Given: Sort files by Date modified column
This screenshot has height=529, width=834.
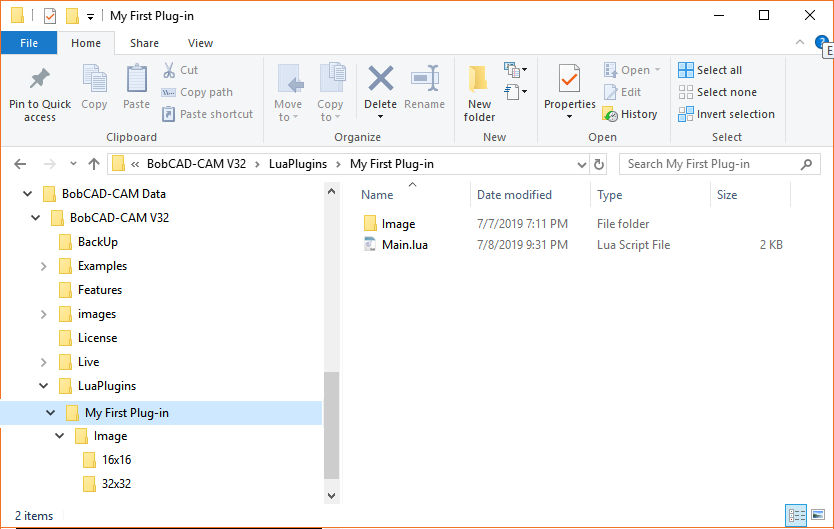Looking at the screenshot, I should pyautogui.click(x=514, y=195).
